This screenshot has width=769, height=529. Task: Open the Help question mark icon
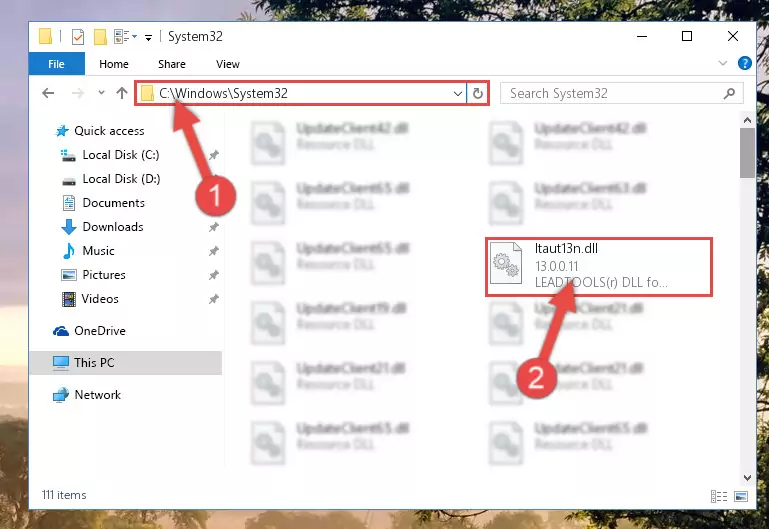click(x=744, y=63)
